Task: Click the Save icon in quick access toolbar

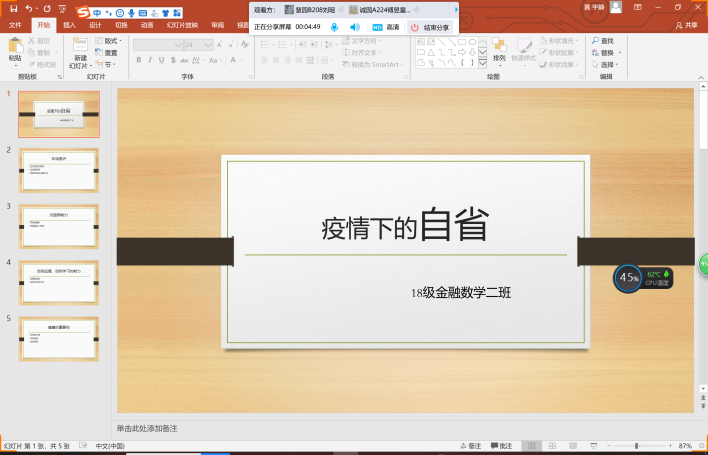Action: click(13, 8)
